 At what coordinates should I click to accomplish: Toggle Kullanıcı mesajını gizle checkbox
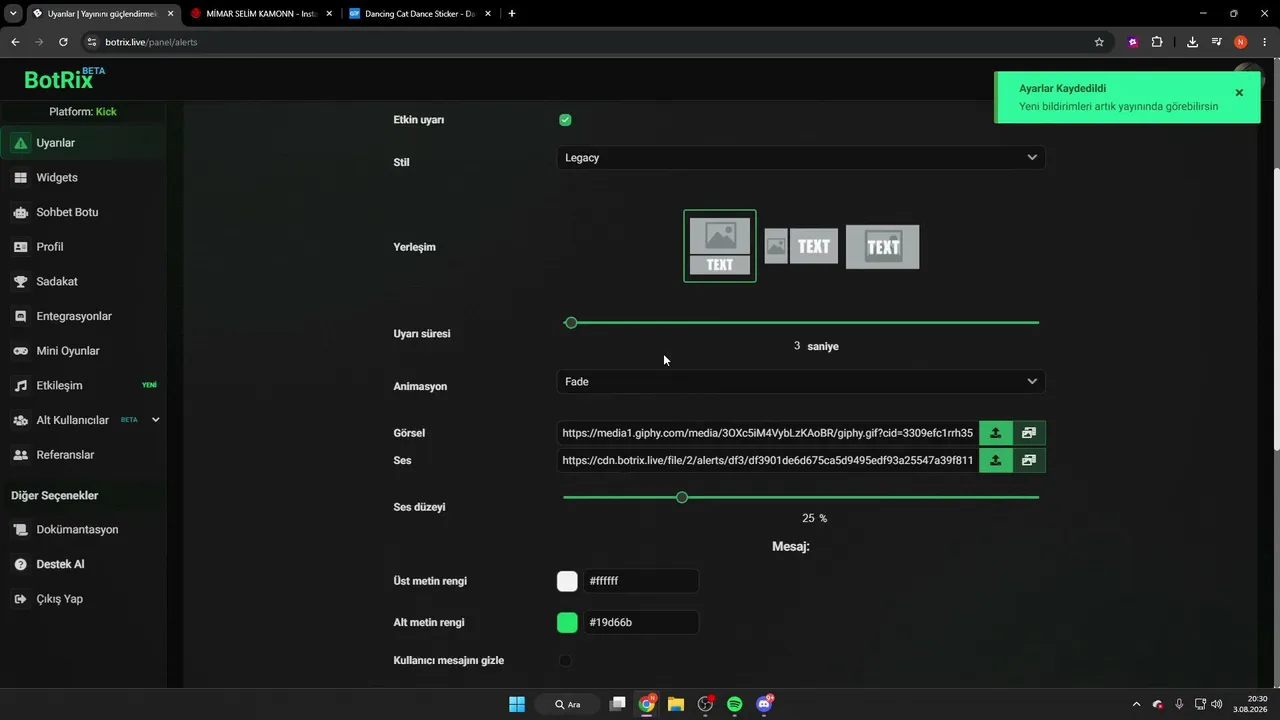565,661
